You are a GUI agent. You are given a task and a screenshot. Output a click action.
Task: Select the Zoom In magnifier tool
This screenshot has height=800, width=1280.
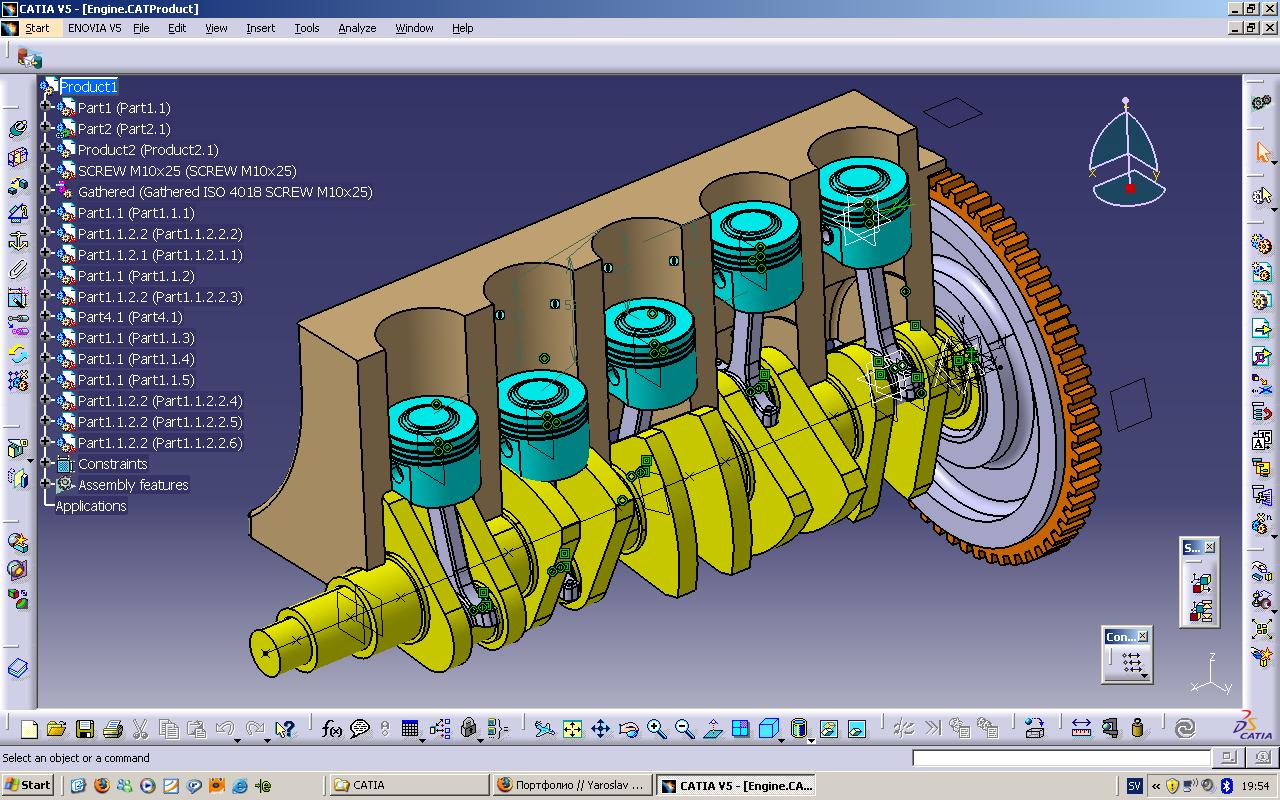(656, 728)
